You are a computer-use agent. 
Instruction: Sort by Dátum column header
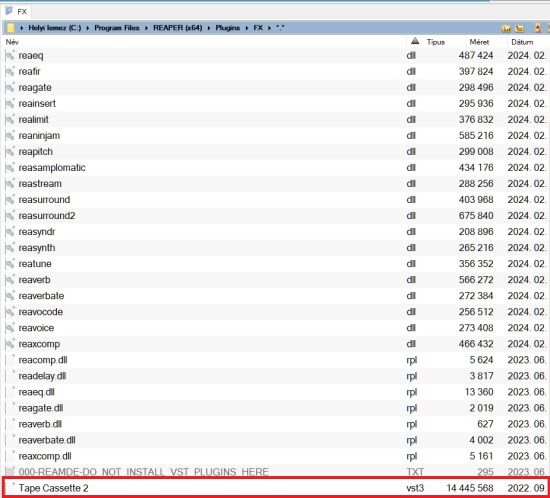point(522,42)
